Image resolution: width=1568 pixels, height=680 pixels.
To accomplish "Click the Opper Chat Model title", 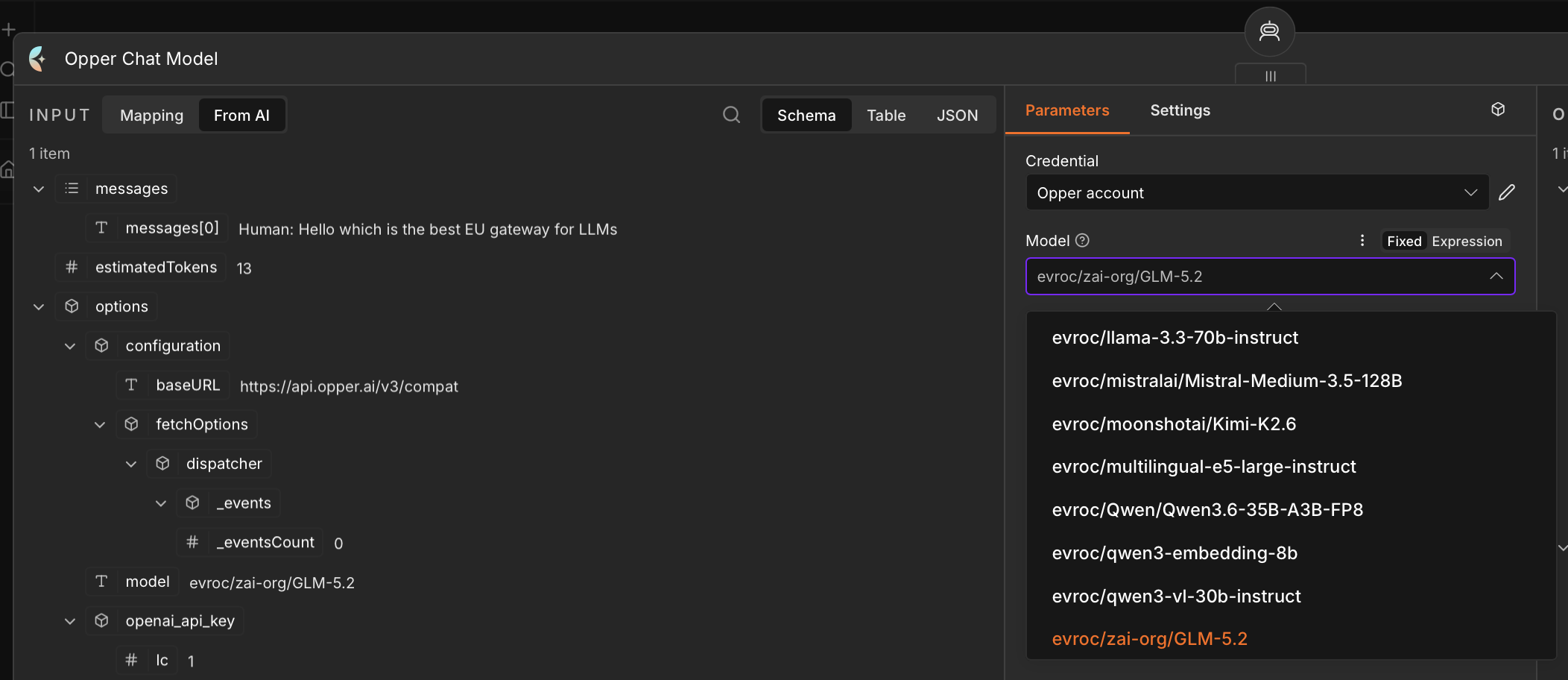I will pos(142,59).
